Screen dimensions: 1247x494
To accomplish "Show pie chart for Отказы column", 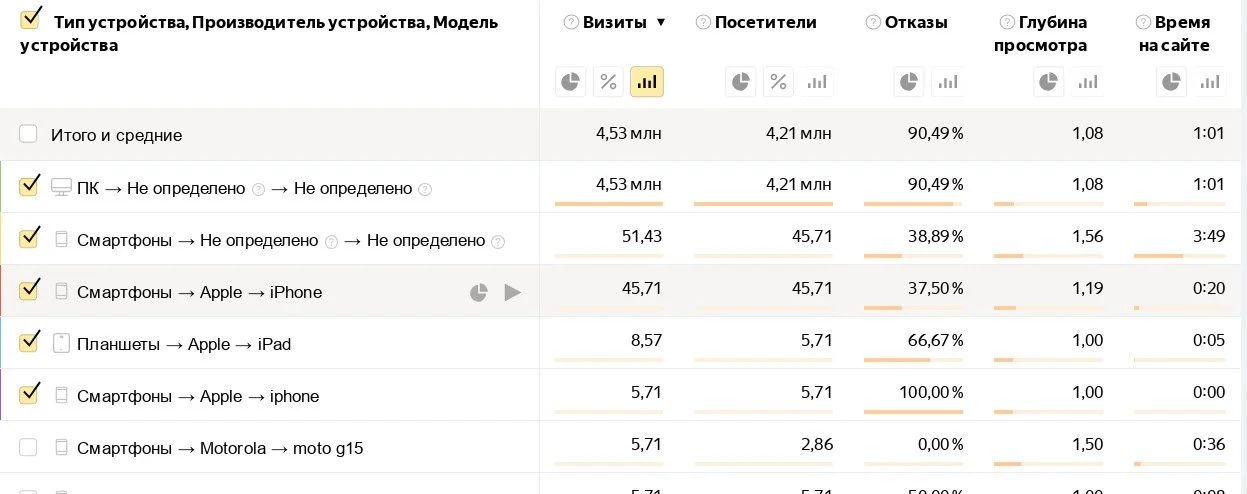I will coord(908,82).
